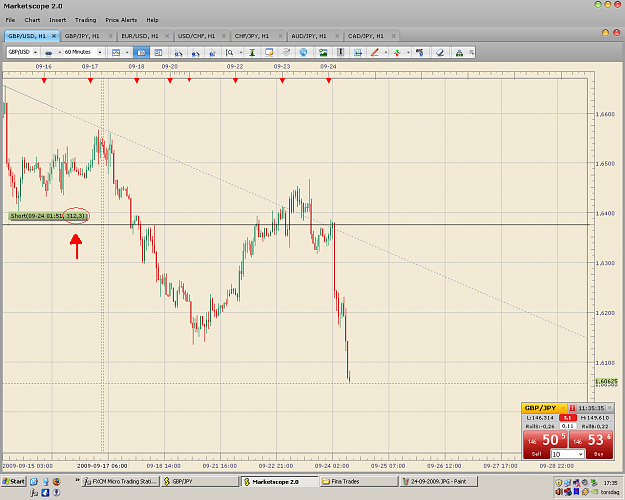Open the File menu

pos(10,20)
